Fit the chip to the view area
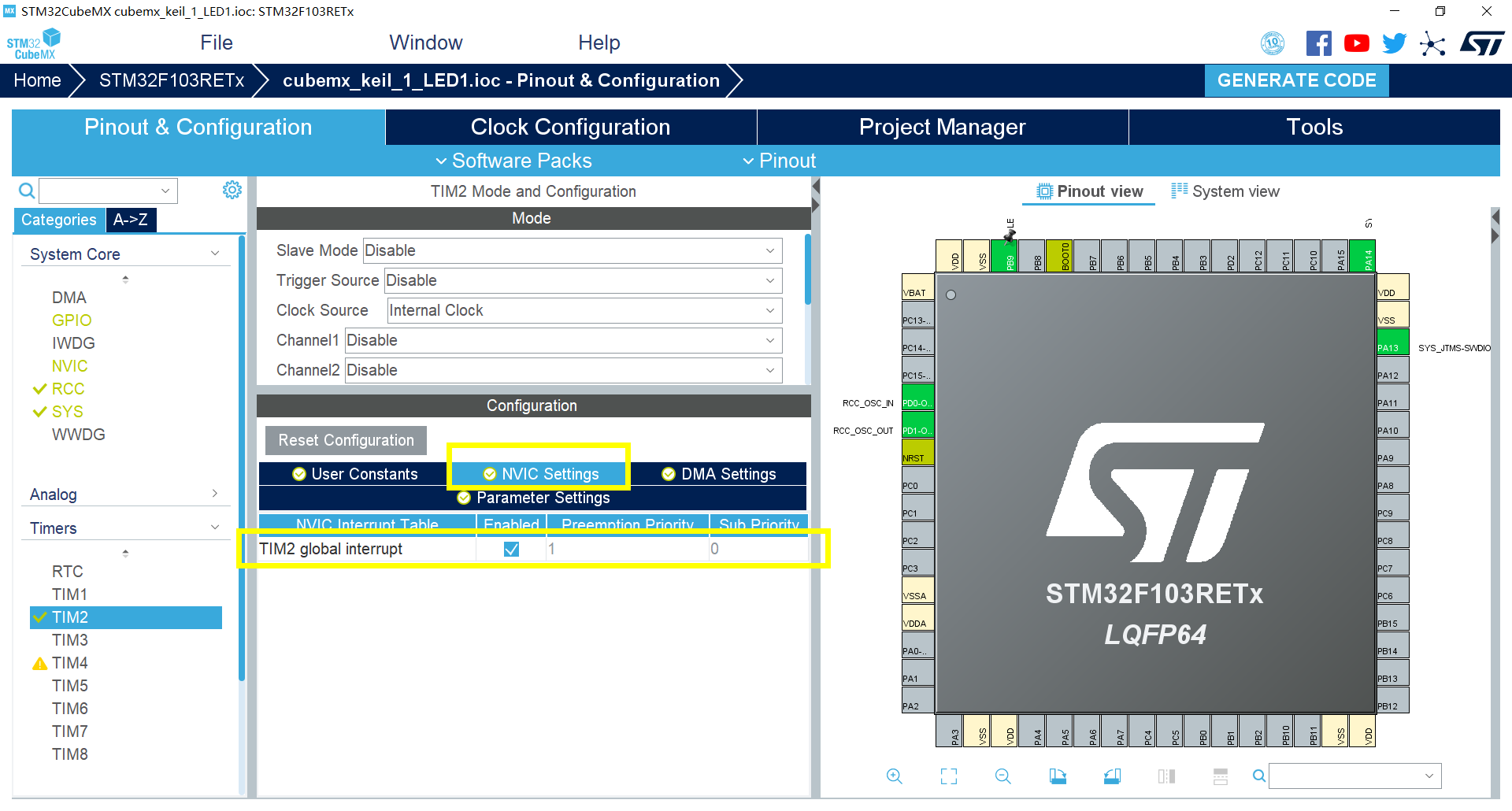Image resolution: width=1512 pixels, height=811 pixels. (x=949, y=776)
